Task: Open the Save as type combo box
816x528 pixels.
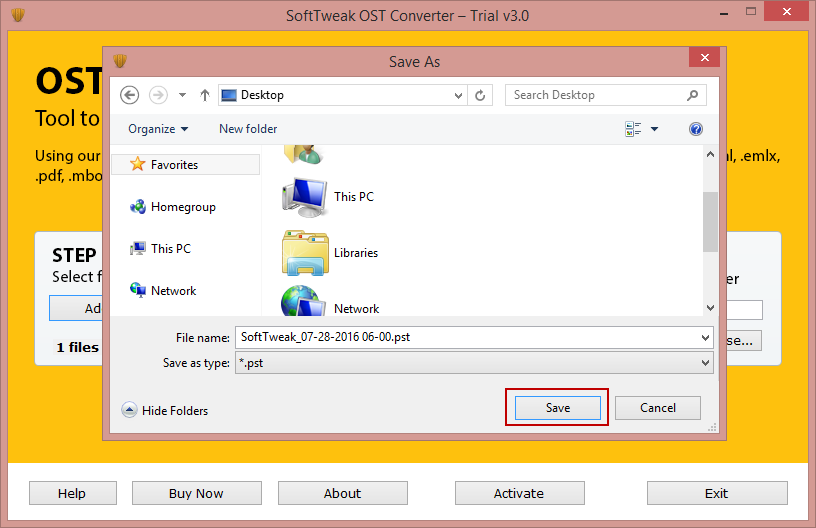Action: tap(474, 363)
